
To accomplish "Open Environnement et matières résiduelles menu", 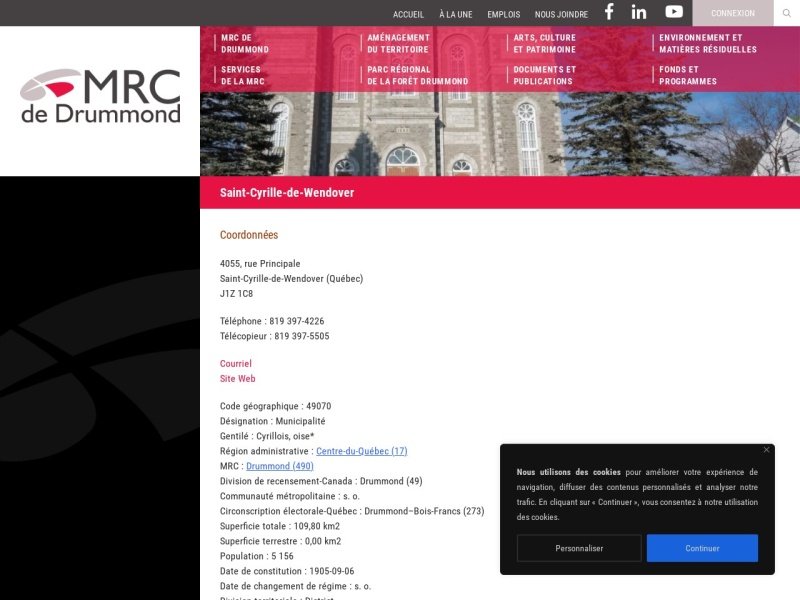I will point(708,43).
